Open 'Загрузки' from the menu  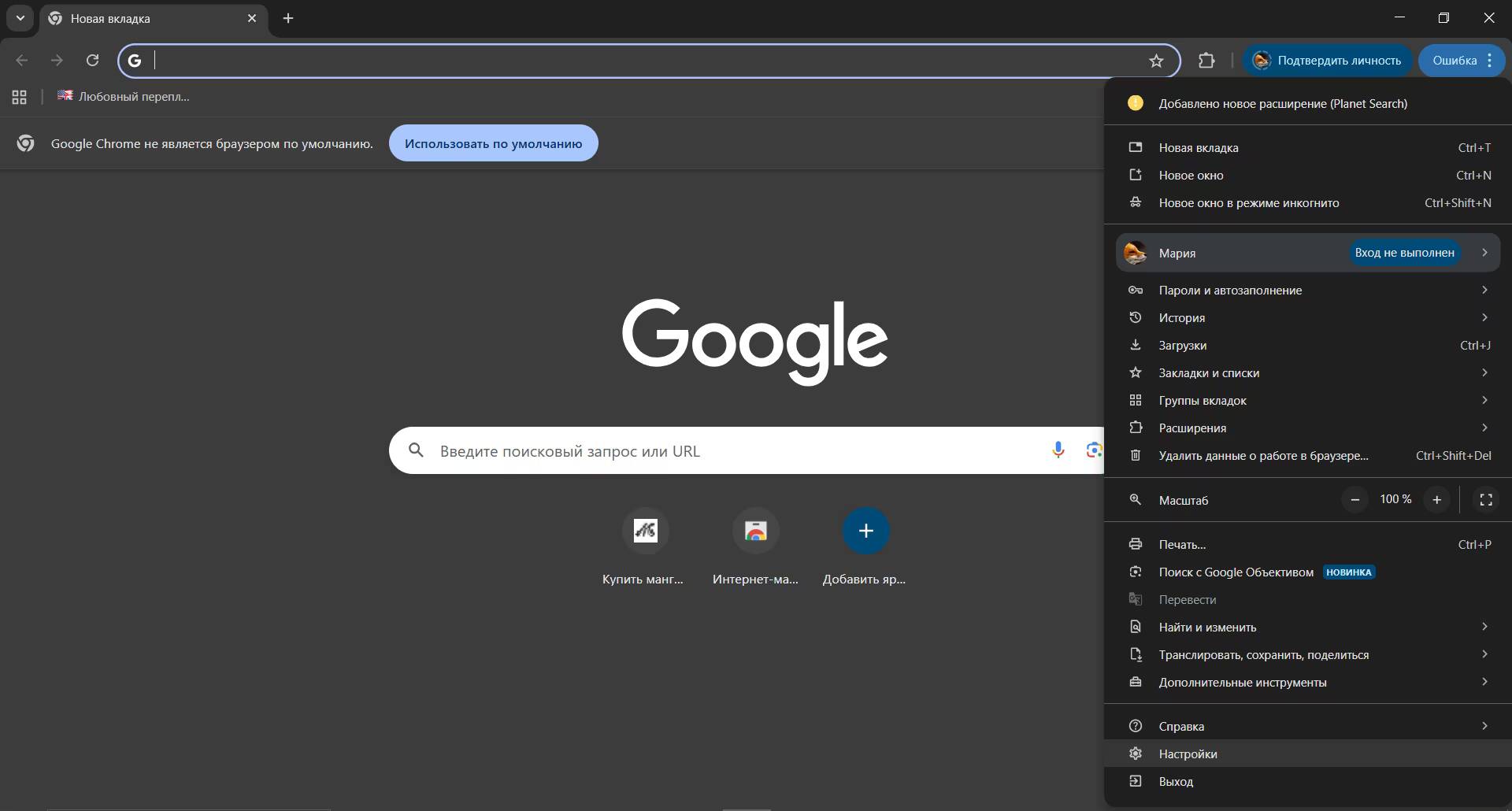pyautogui.click(x=1308, y=345)
